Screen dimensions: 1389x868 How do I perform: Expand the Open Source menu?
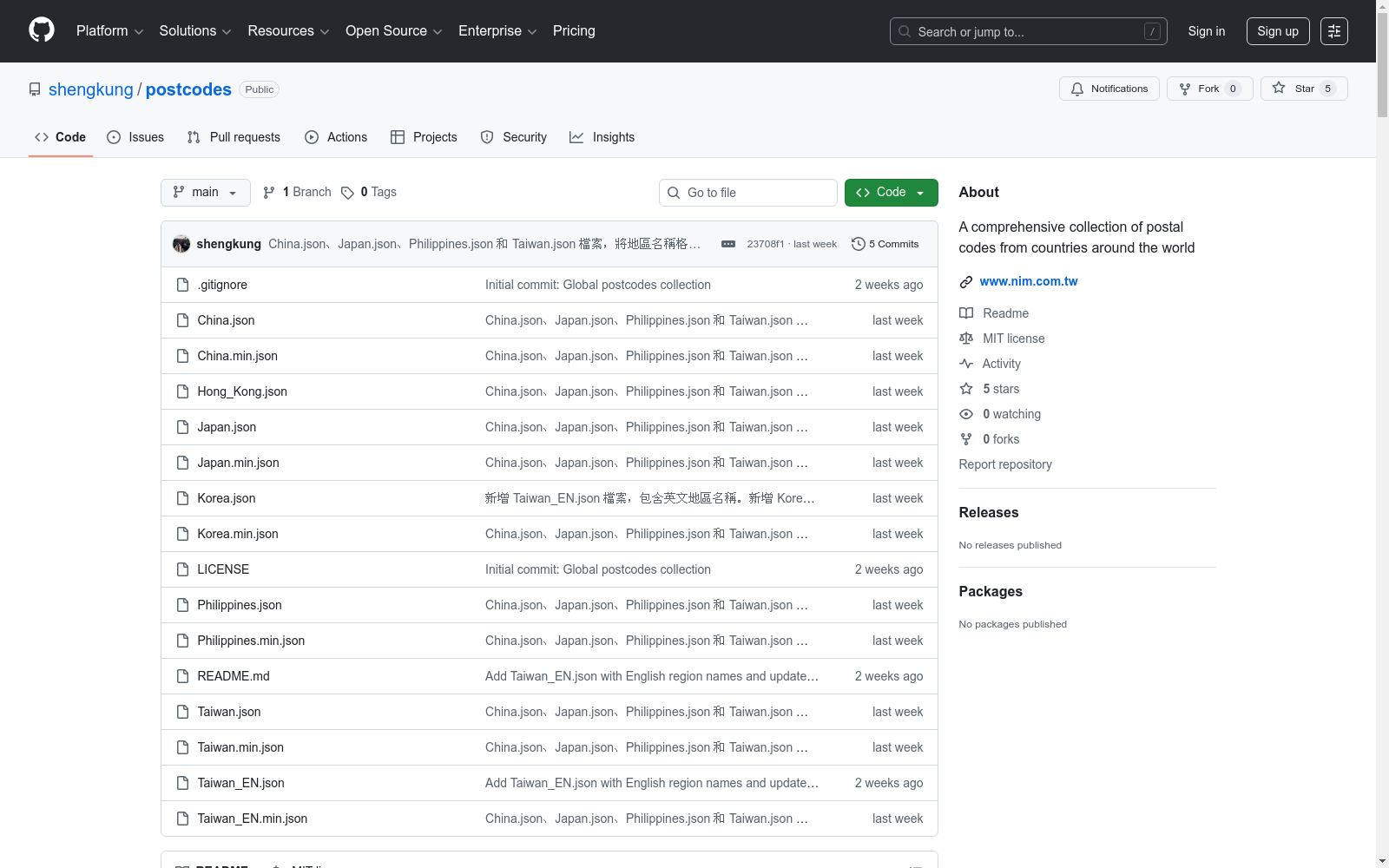pyautogui.click(x=394, y=31)
